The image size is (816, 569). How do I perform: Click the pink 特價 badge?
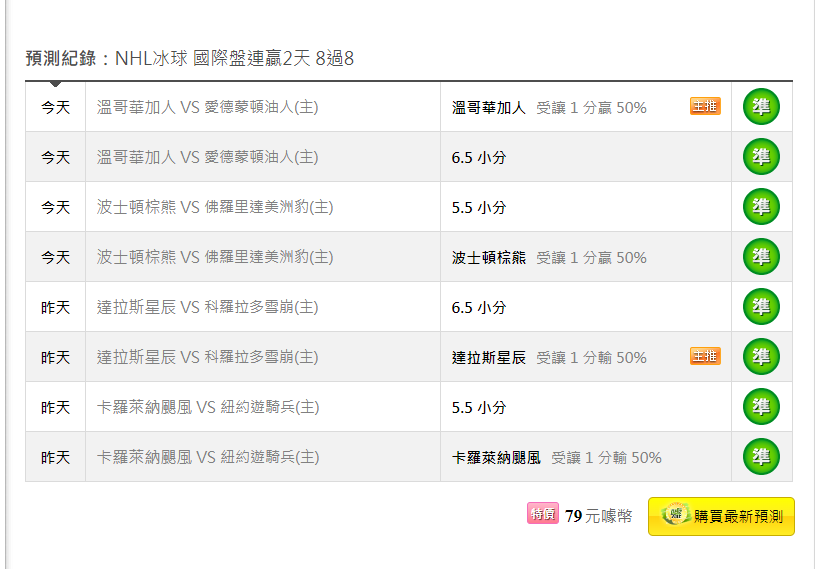point(543,513)
